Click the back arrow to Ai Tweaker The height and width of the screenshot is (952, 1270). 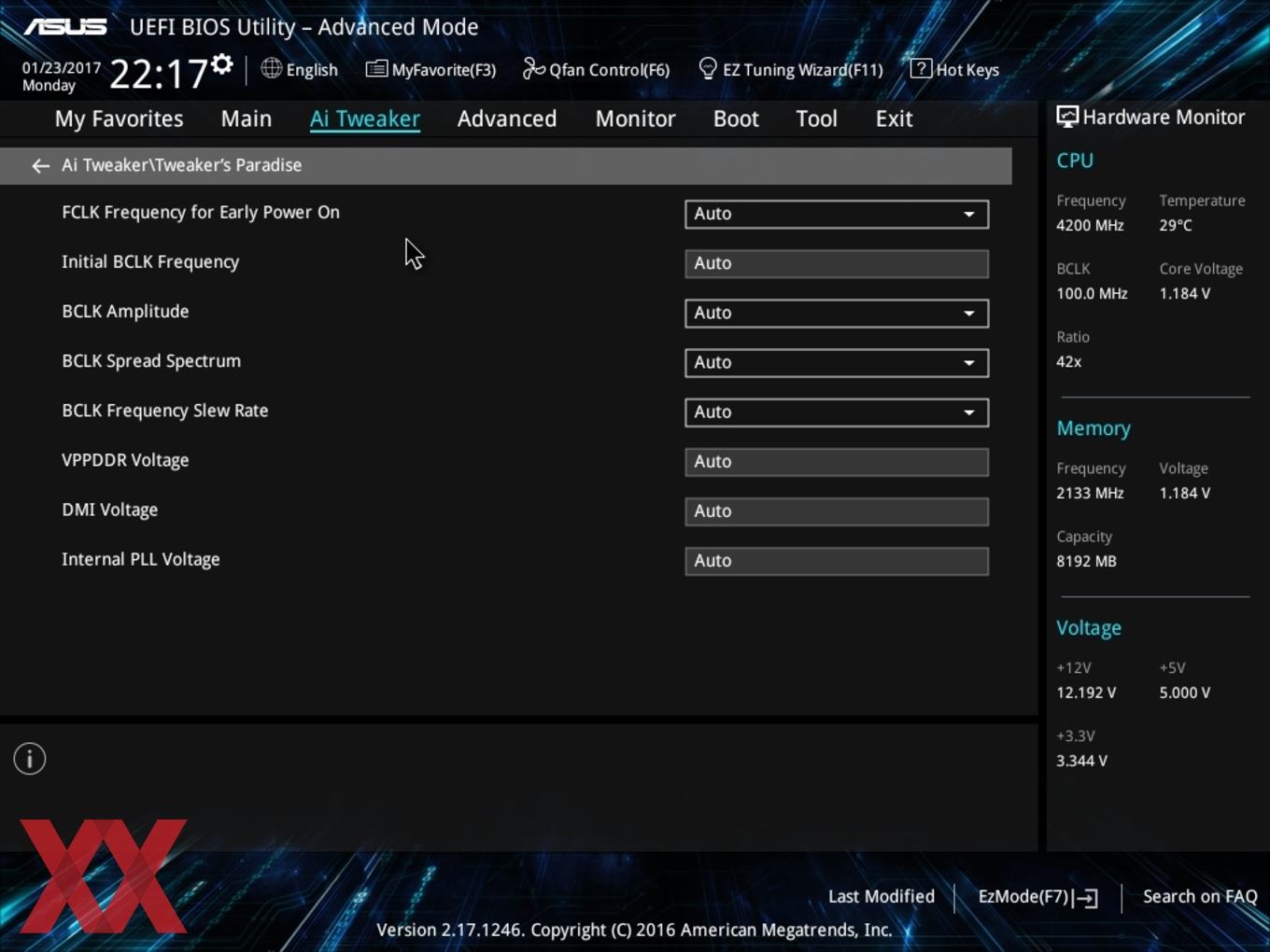(x=40, y=165)
